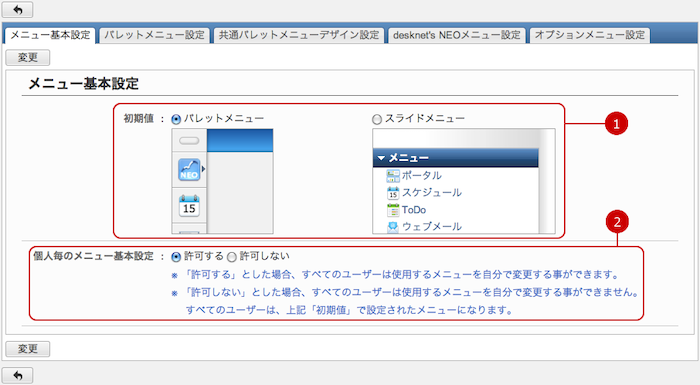
Task: Click the blue header in palette preview
Action: (x=240, y=140)
